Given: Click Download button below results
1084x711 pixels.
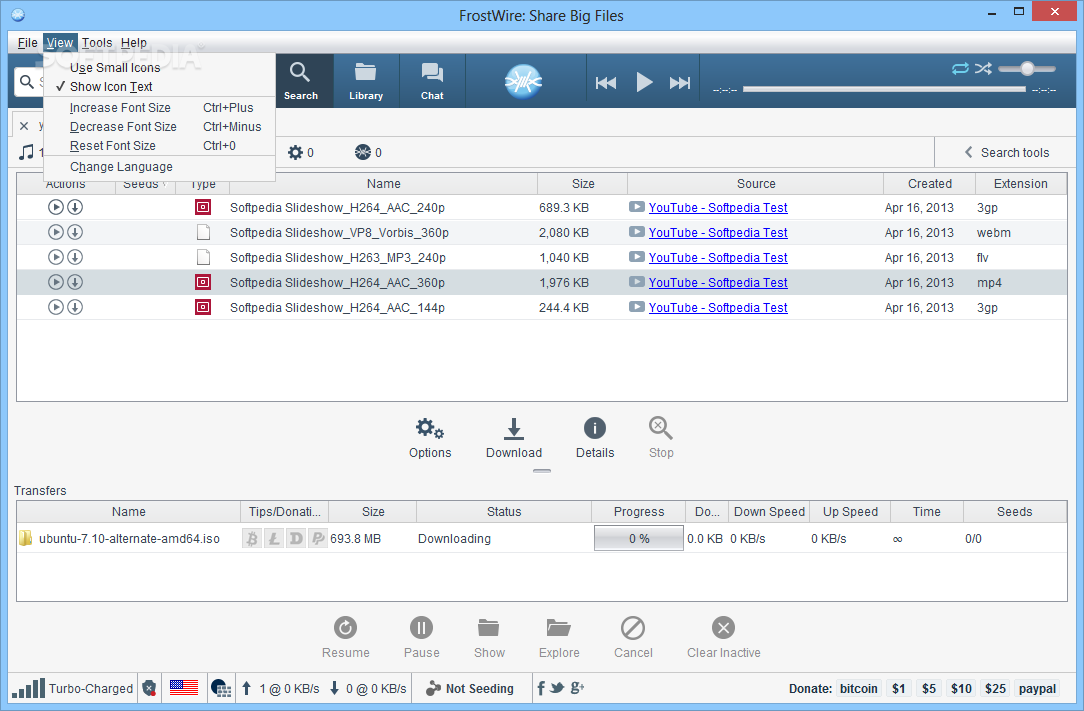Looking at the screenshot, I should coord(514,438).
